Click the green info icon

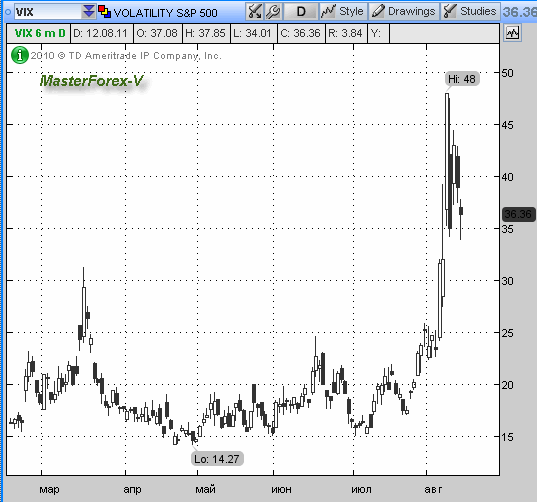point(20,55)
